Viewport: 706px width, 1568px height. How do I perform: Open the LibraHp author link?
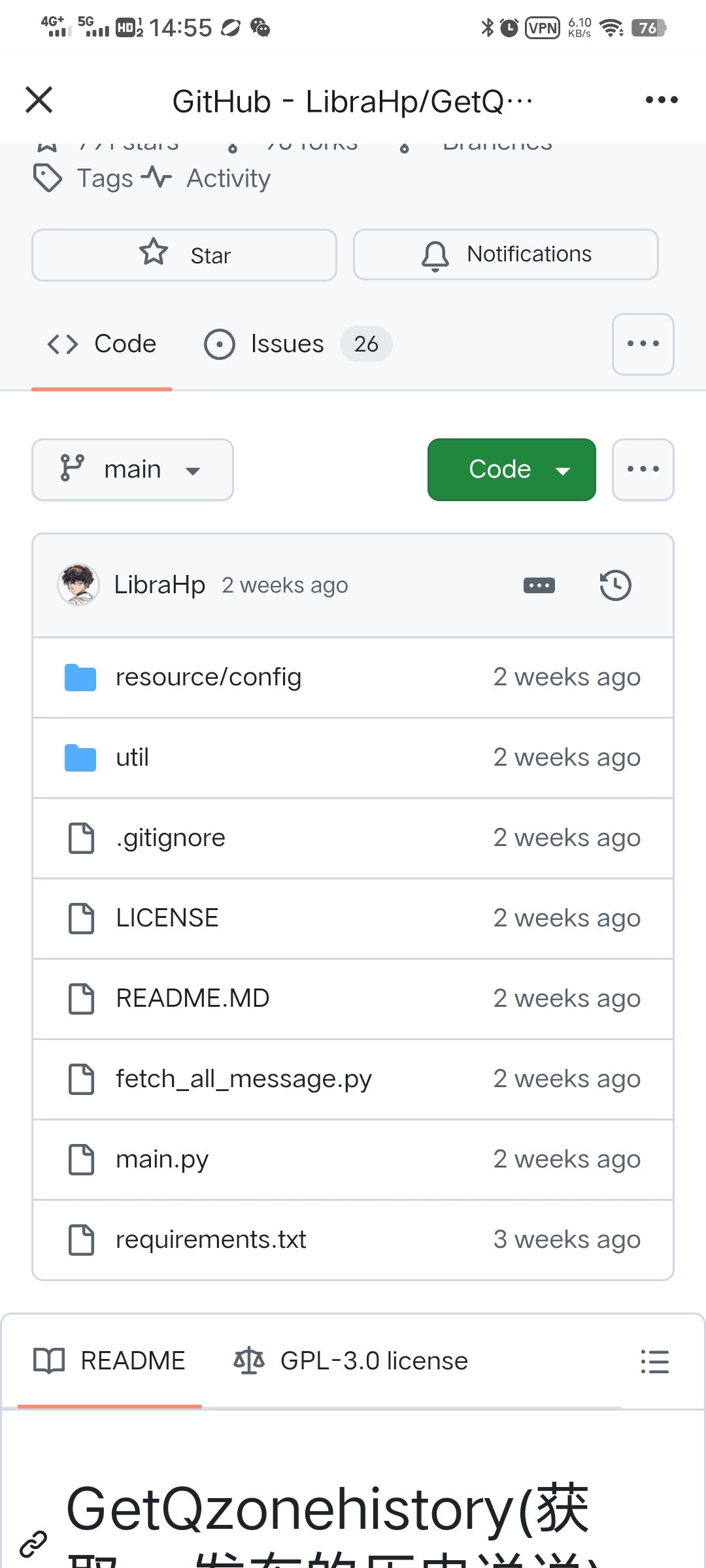(x=160, y=585)
